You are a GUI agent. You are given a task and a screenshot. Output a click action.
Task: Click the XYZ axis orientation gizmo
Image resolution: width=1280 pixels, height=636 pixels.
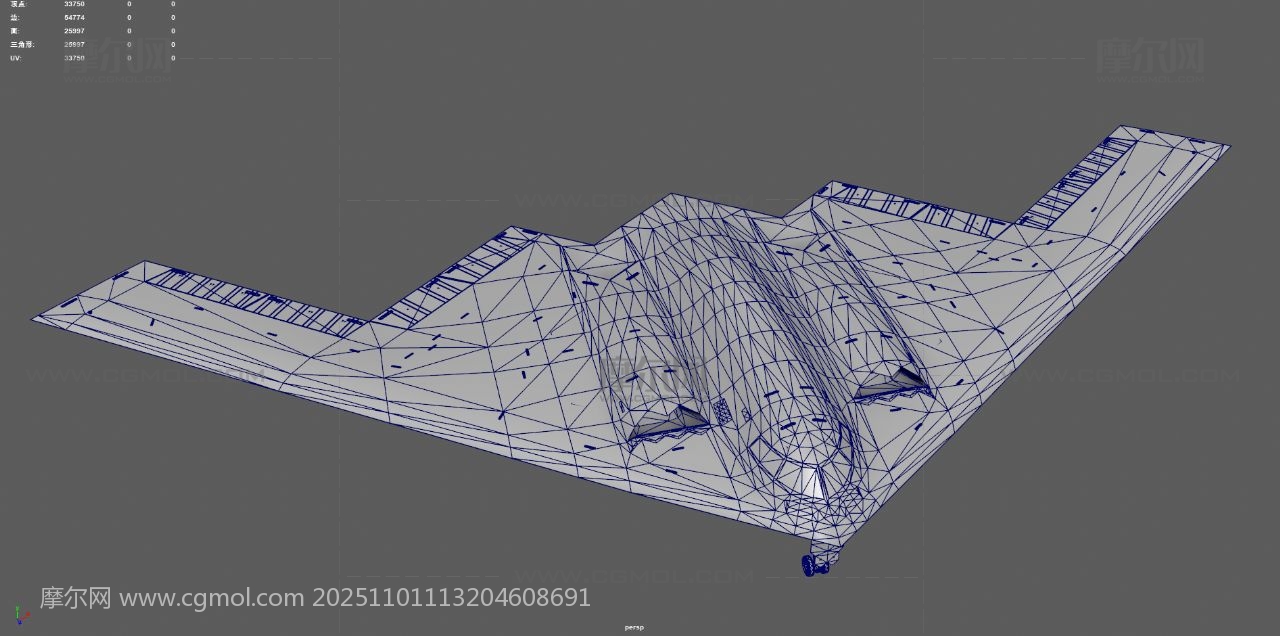17,614
